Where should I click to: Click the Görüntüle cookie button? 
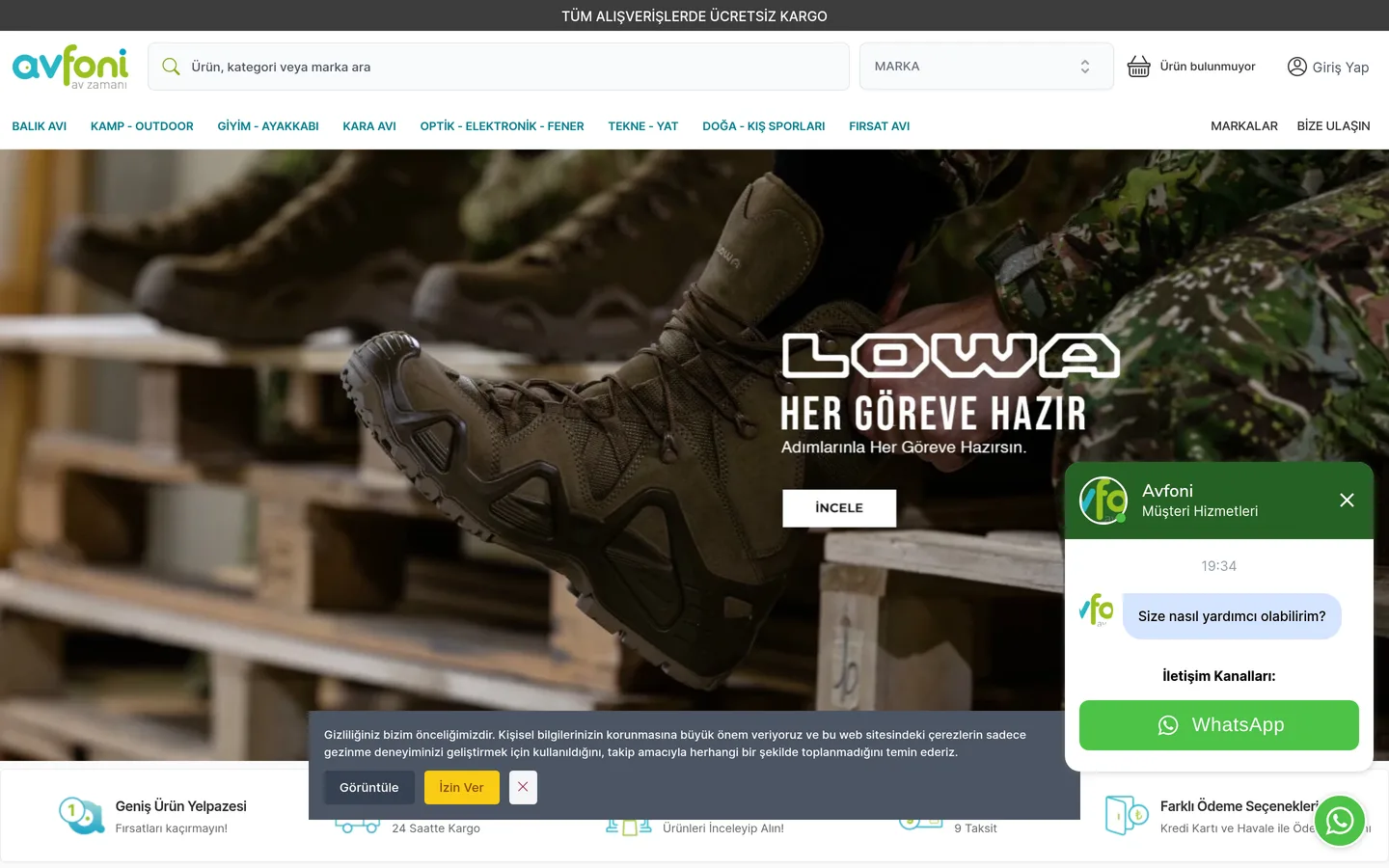point(369,787)
